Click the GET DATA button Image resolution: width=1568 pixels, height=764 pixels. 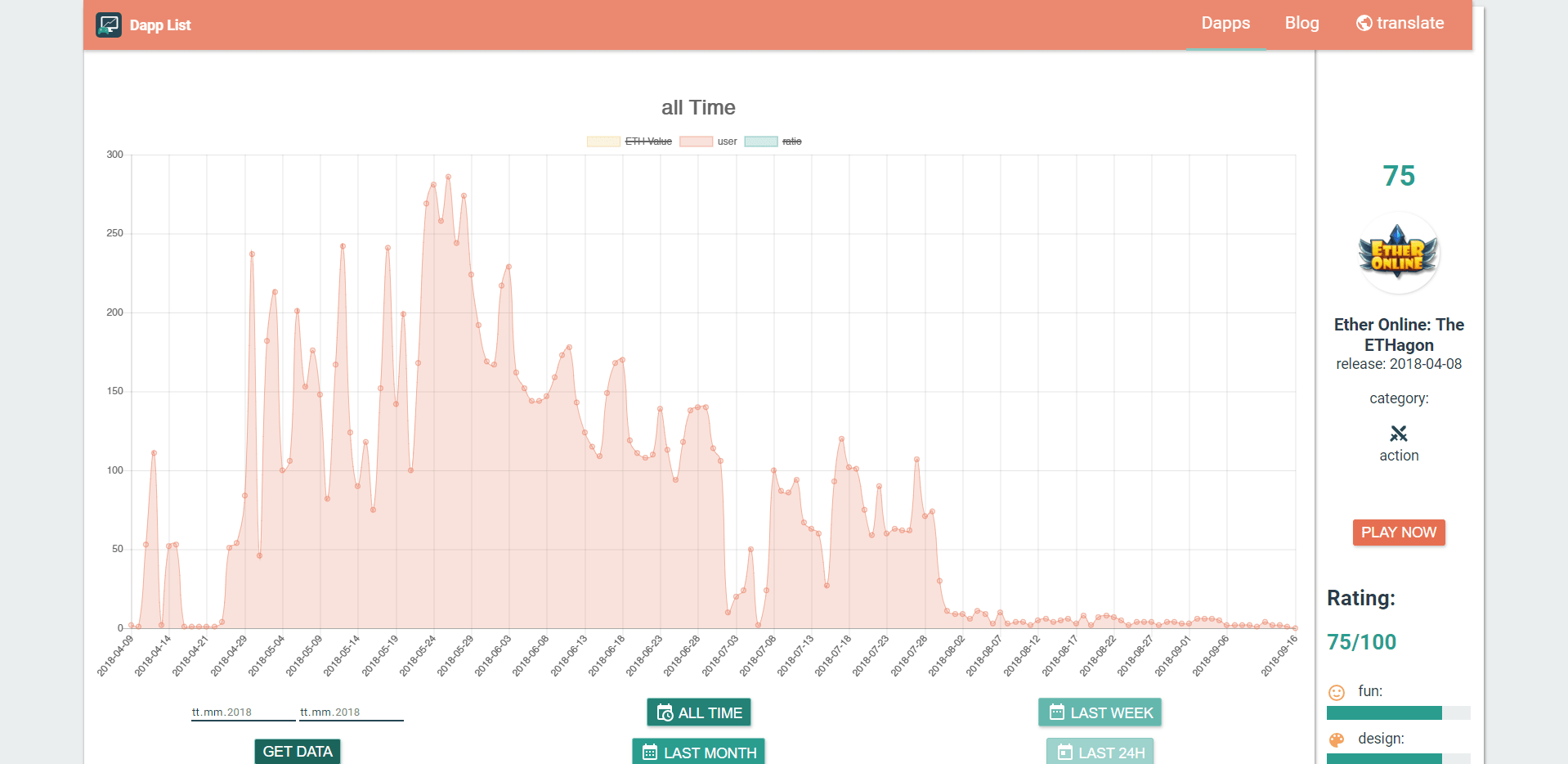pyautogui.click(x=298, y=752)
